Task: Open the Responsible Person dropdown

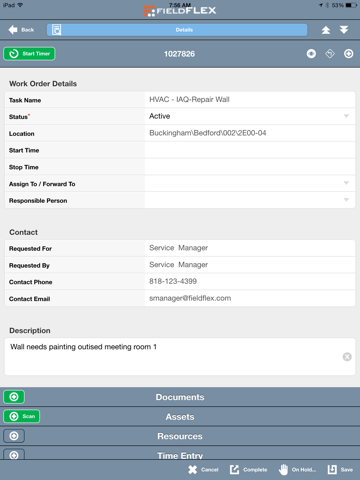Action: [250, 200]
